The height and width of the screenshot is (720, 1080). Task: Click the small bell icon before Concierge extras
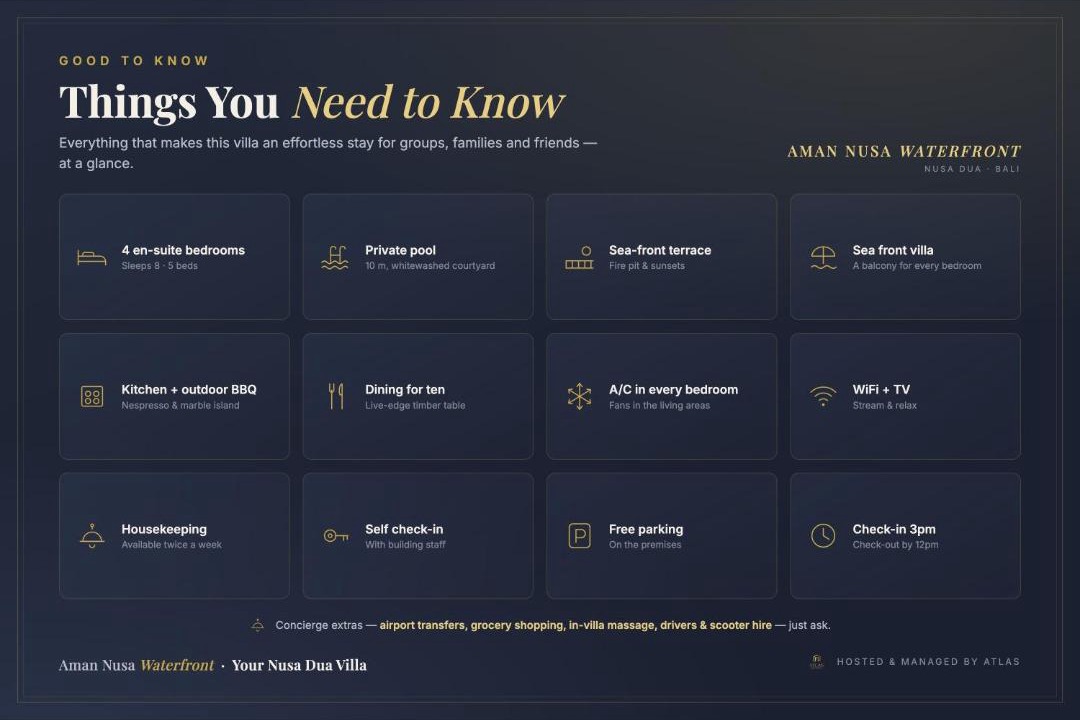pos(258,626)
